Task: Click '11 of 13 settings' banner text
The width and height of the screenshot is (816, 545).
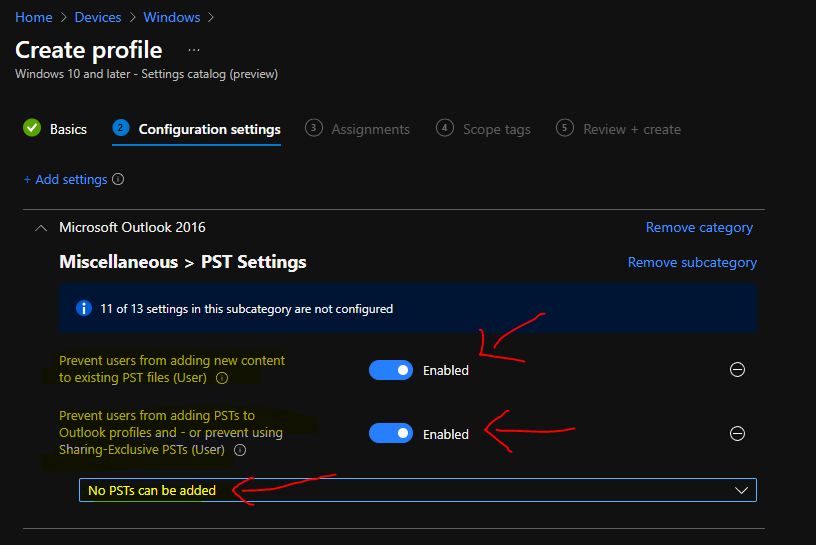Action: pos(247,309)
